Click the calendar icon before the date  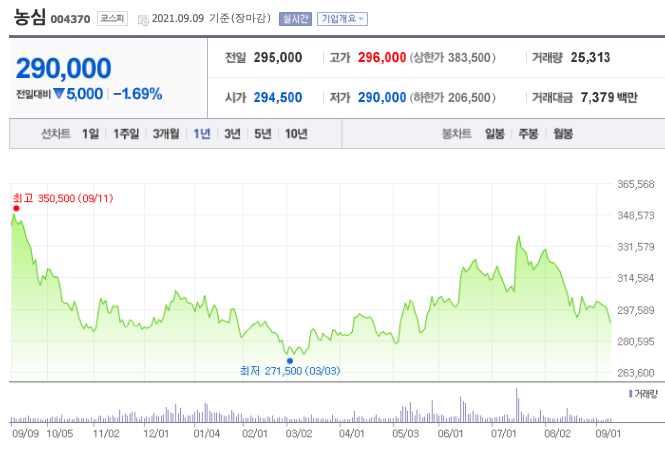[143, 20]
